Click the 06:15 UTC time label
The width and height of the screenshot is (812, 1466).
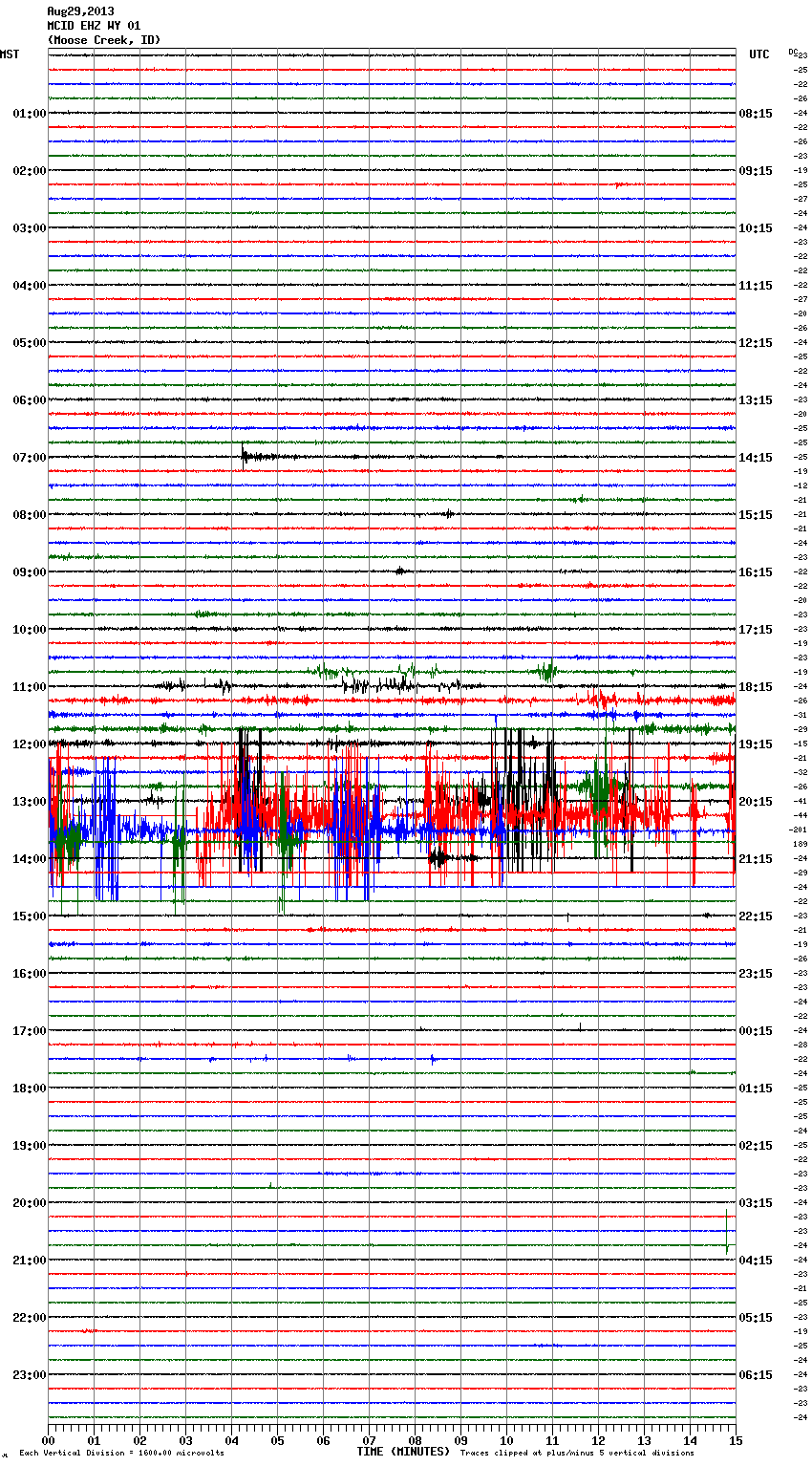coord(756,1375)
